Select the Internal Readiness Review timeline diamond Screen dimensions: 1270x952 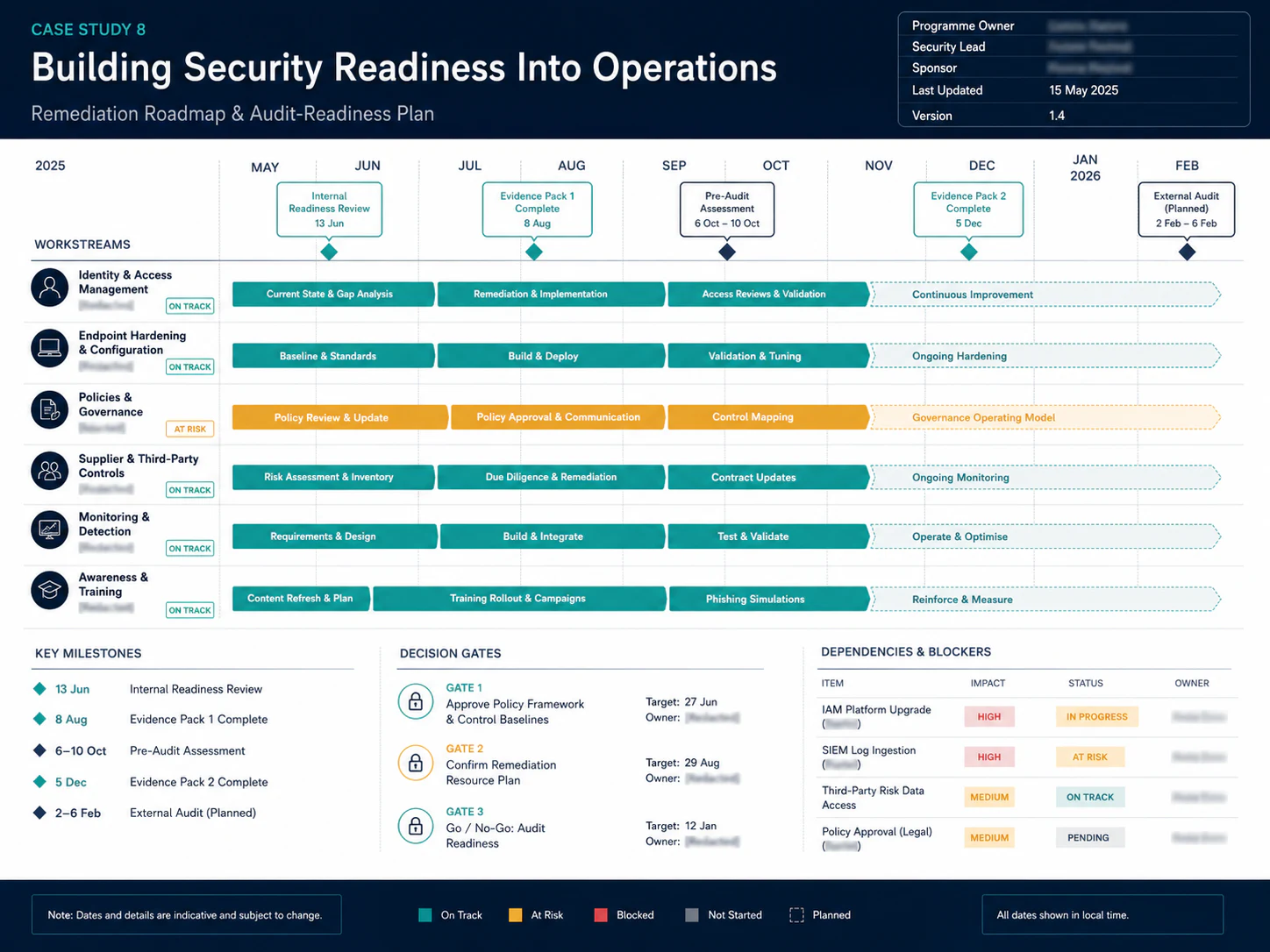click(x=329, y=252)
